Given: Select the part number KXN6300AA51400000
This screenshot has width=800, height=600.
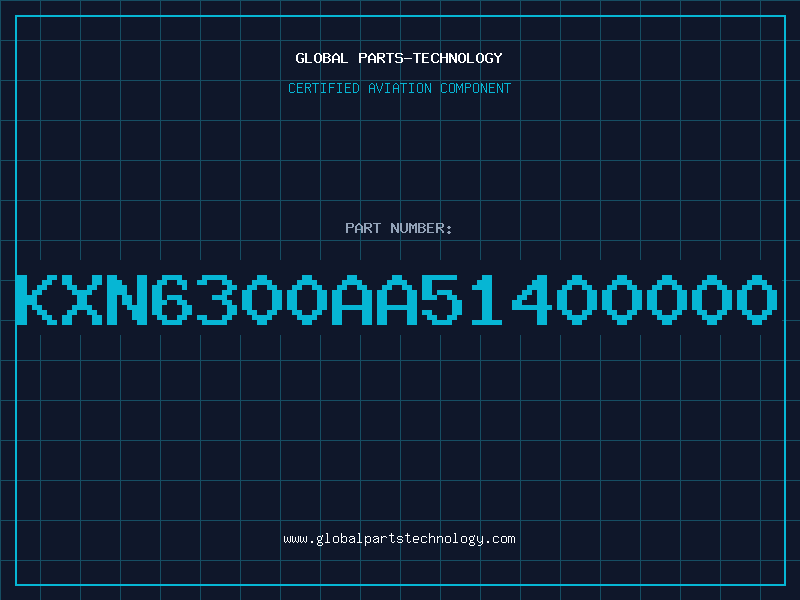Looking at the screenshot, I should pos(397,299).
